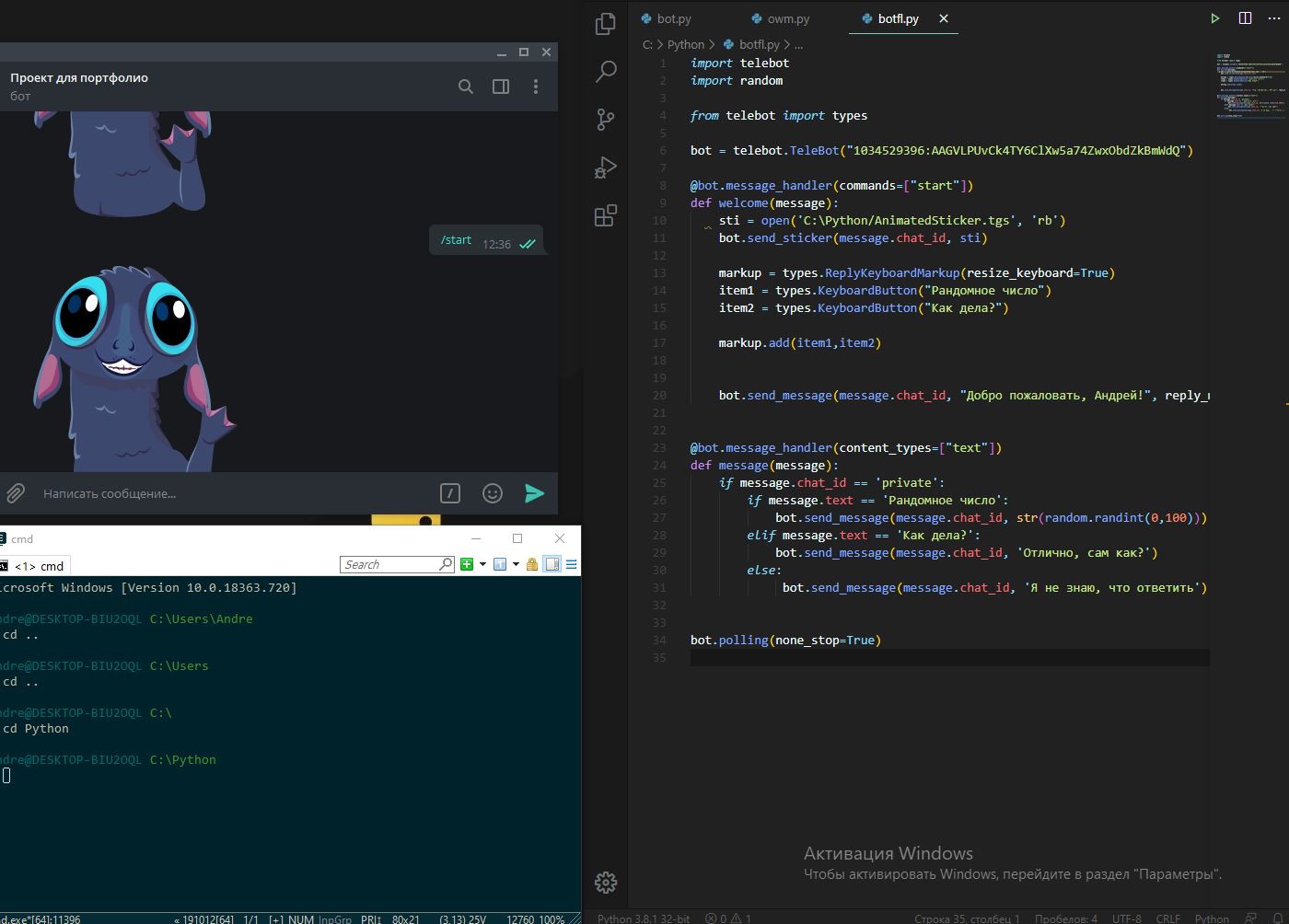Click the 'import telebot' code line
This screenshot has width=1289, height=924.
click(x=739, y=64)
